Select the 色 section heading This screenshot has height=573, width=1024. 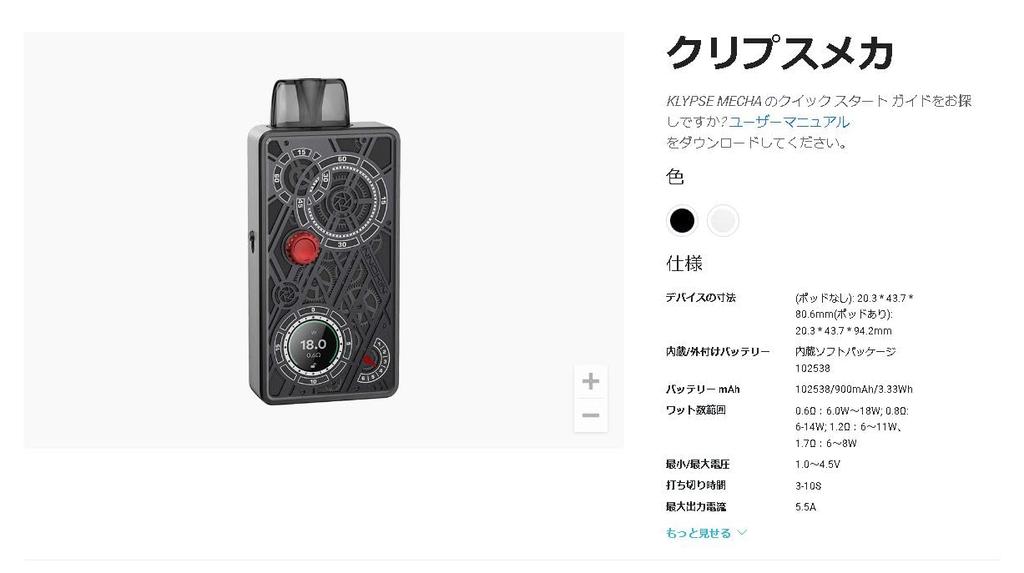(x=675, y=176)
